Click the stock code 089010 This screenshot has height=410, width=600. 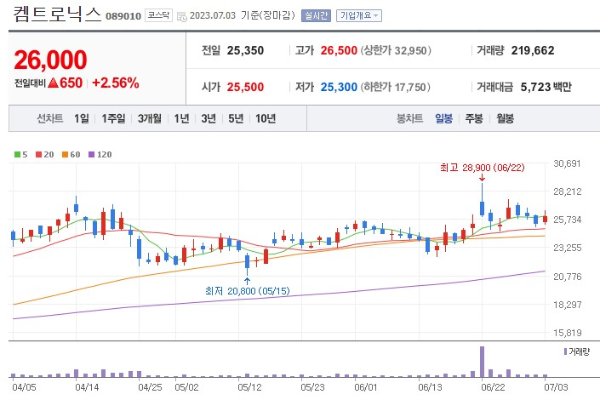coord(123,16)
